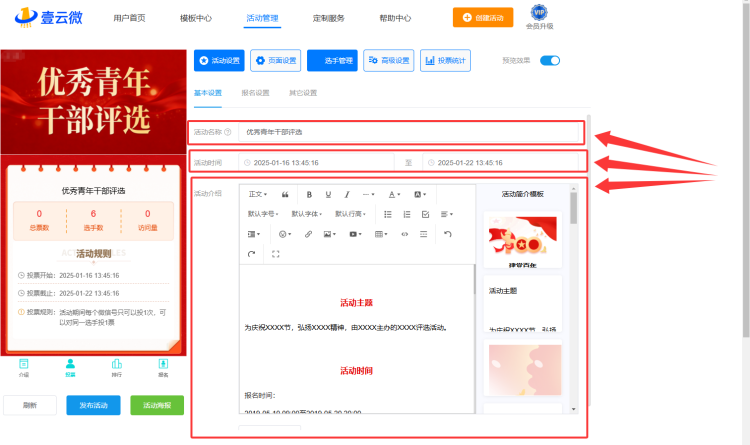This screenshot has width=750, height=445.
Task: Switch to the 报名设置 tab
Action: (x=255, y=93)
